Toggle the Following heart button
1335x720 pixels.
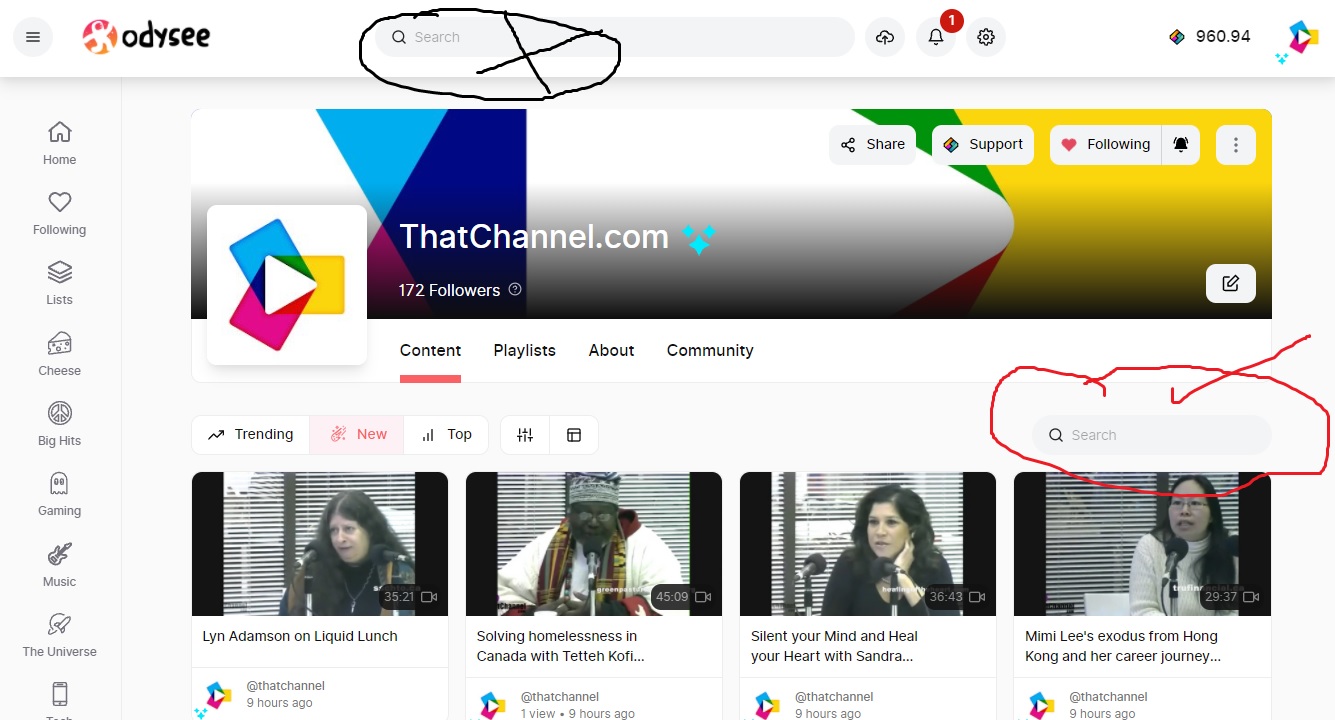coord(1105,144)
